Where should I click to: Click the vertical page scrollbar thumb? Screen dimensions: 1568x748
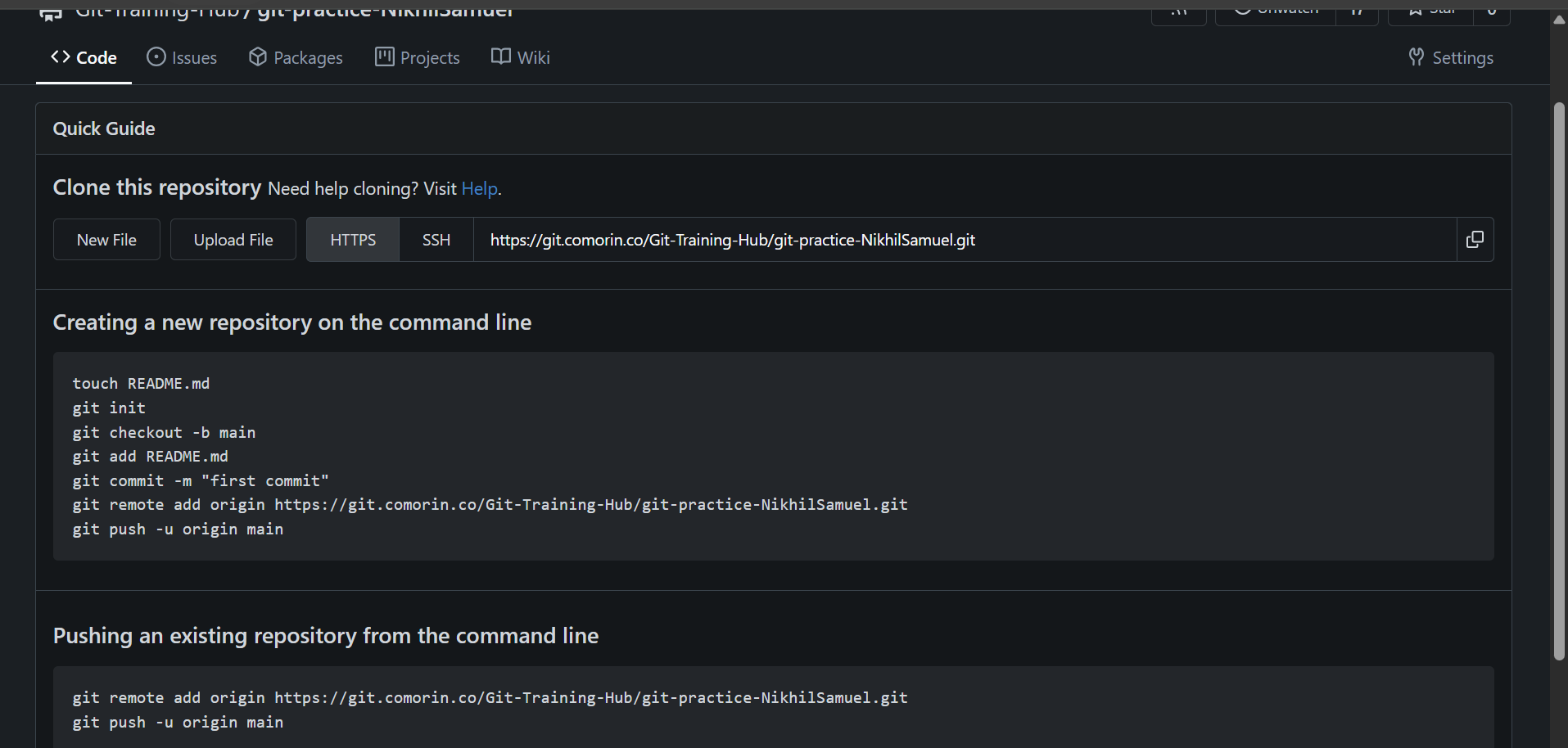coord(1559,381)
